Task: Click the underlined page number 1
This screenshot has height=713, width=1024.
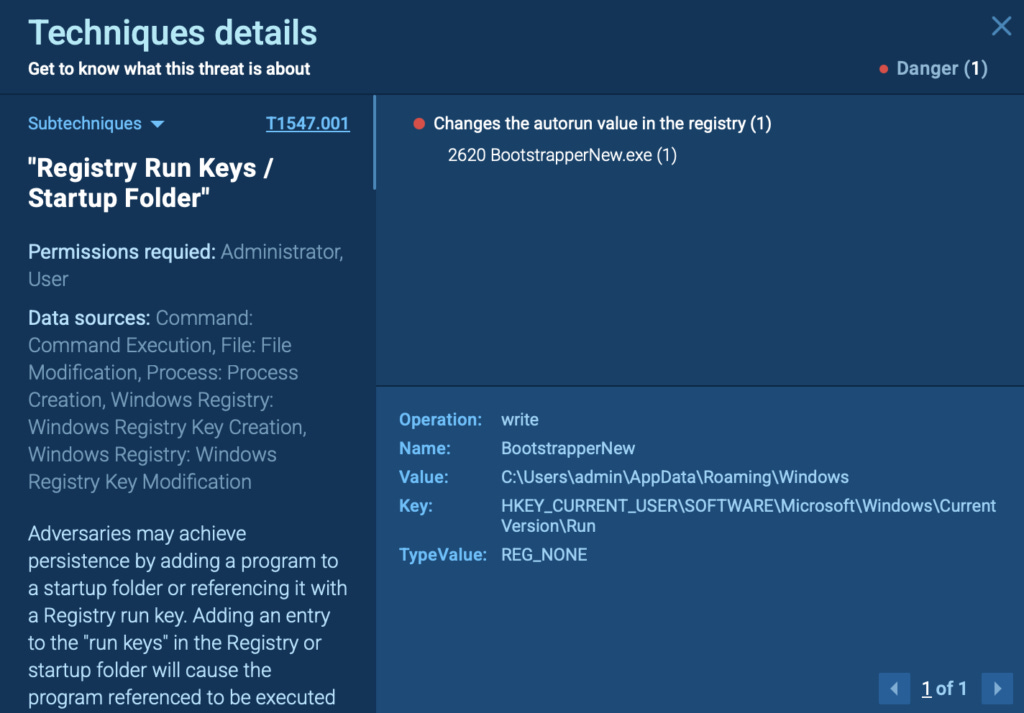Action: [927, 688]
